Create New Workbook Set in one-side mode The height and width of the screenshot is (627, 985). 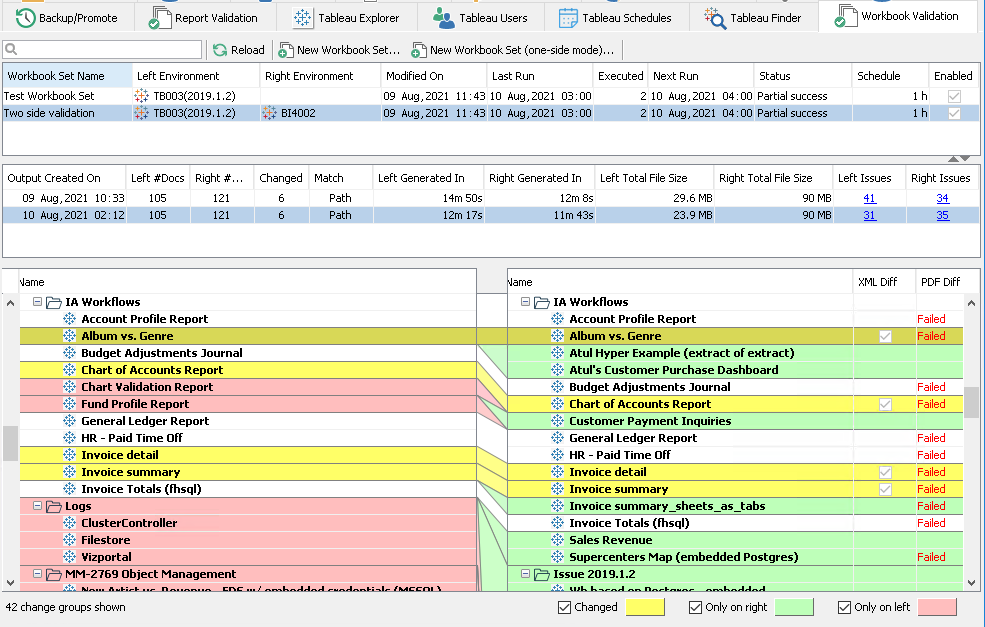(x=513, y=50)
